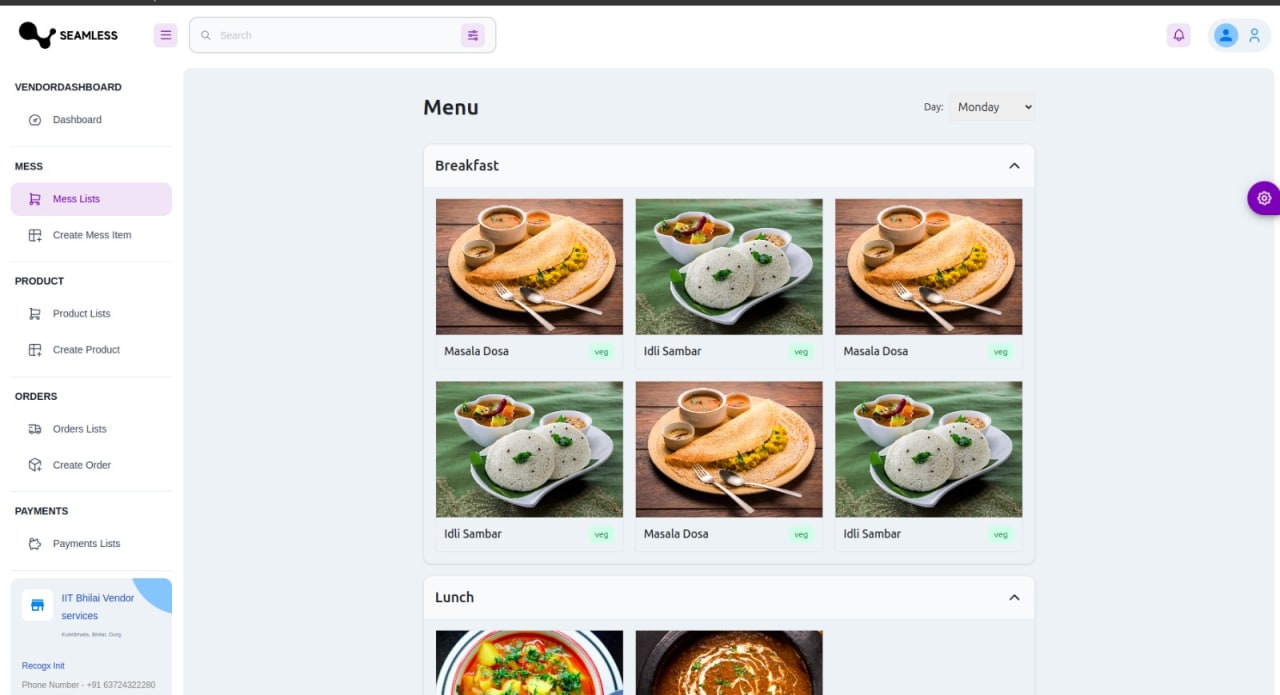Open the notifications bell

coord(1179,35)
